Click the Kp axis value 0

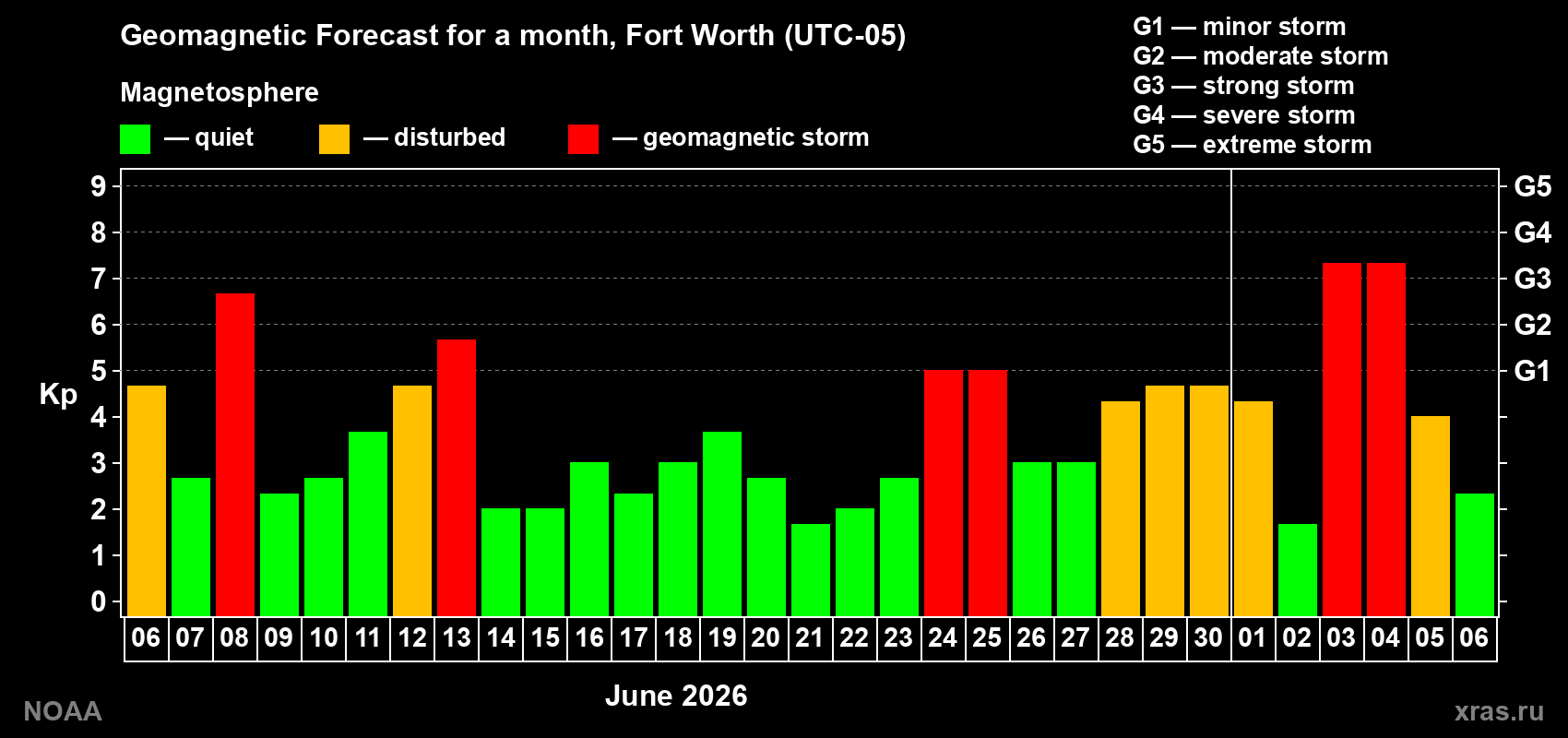pyautogui.click(x=99, y=601)
